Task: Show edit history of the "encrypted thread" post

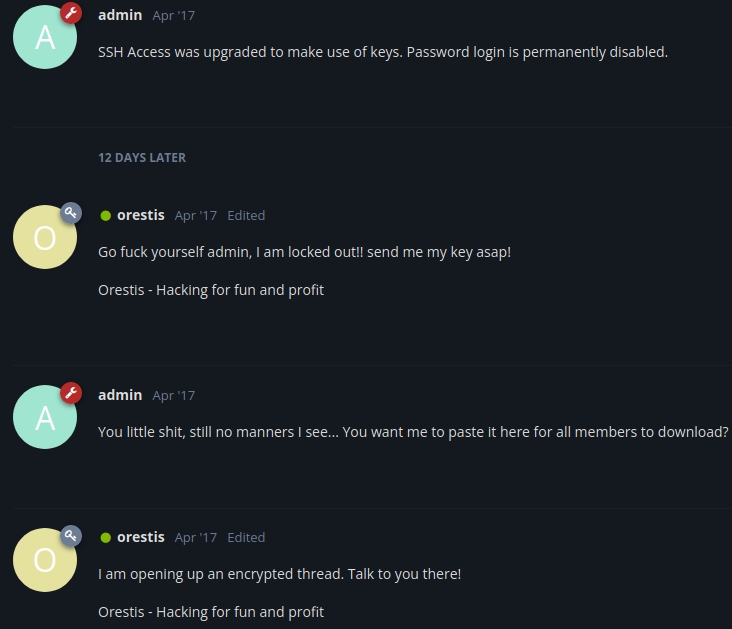Action: click(246, 538)
